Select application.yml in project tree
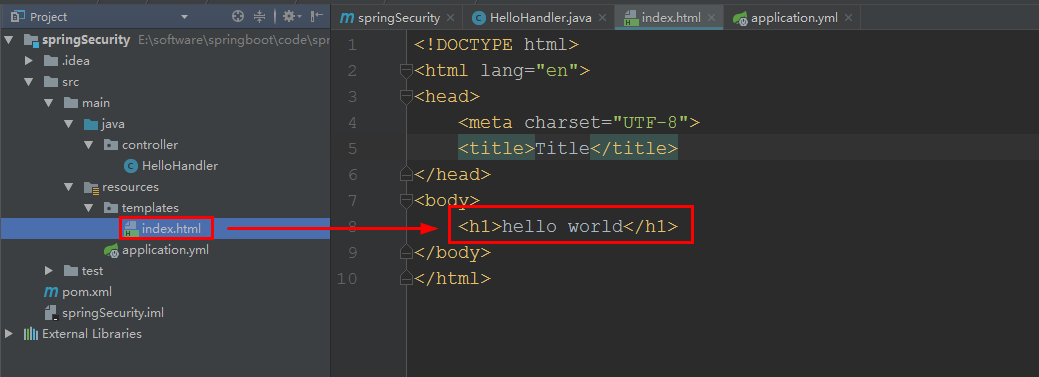This screenshot has width=1039, height=377. coord(165,250)
